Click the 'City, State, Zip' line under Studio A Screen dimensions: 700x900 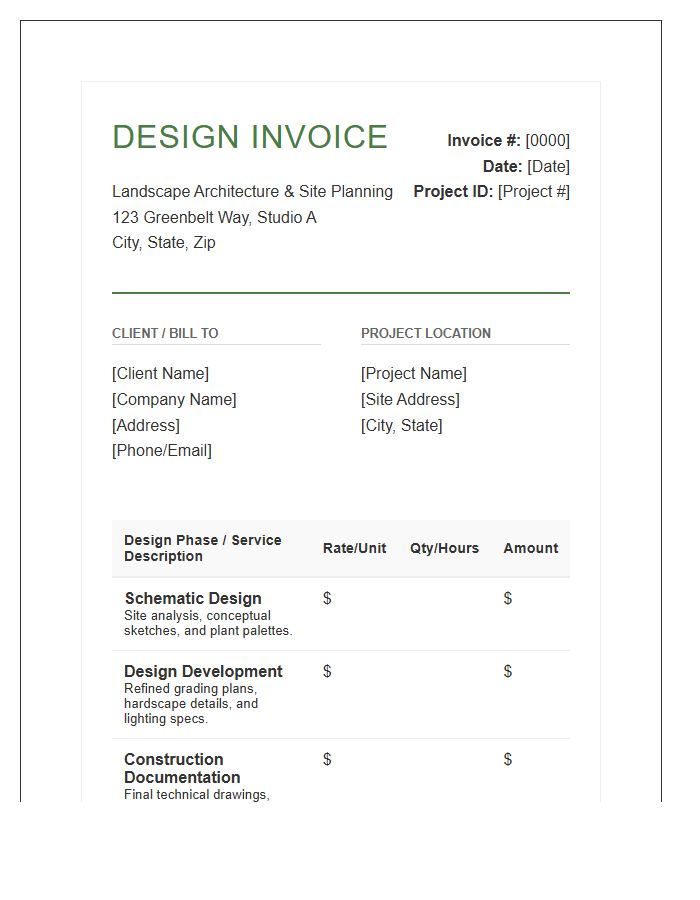(164, 243)
